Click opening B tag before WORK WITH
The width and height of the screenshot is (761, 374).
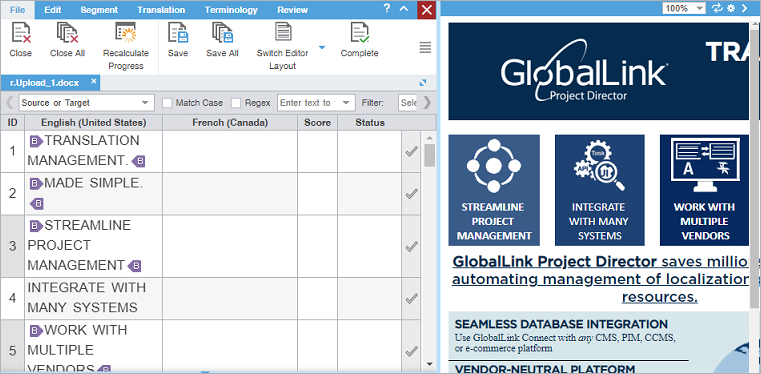(36, 331)
